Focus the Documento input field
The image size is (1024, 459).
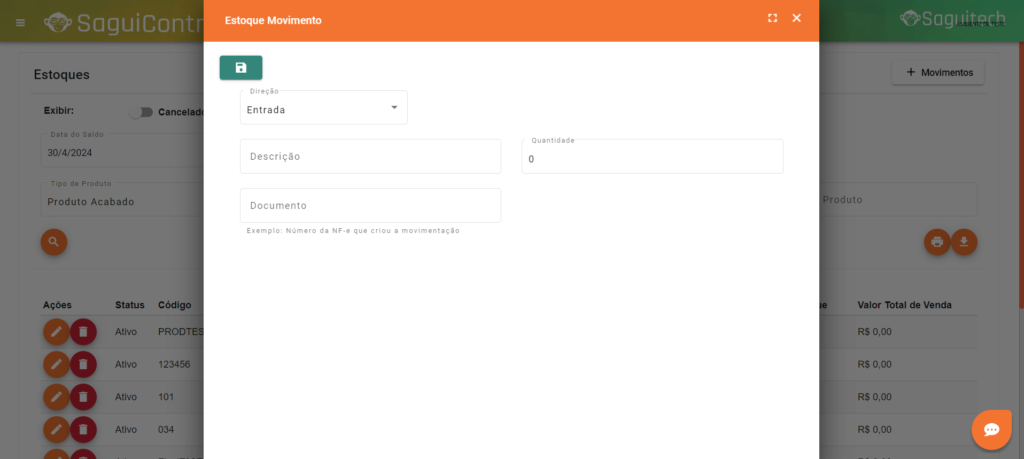370,206
